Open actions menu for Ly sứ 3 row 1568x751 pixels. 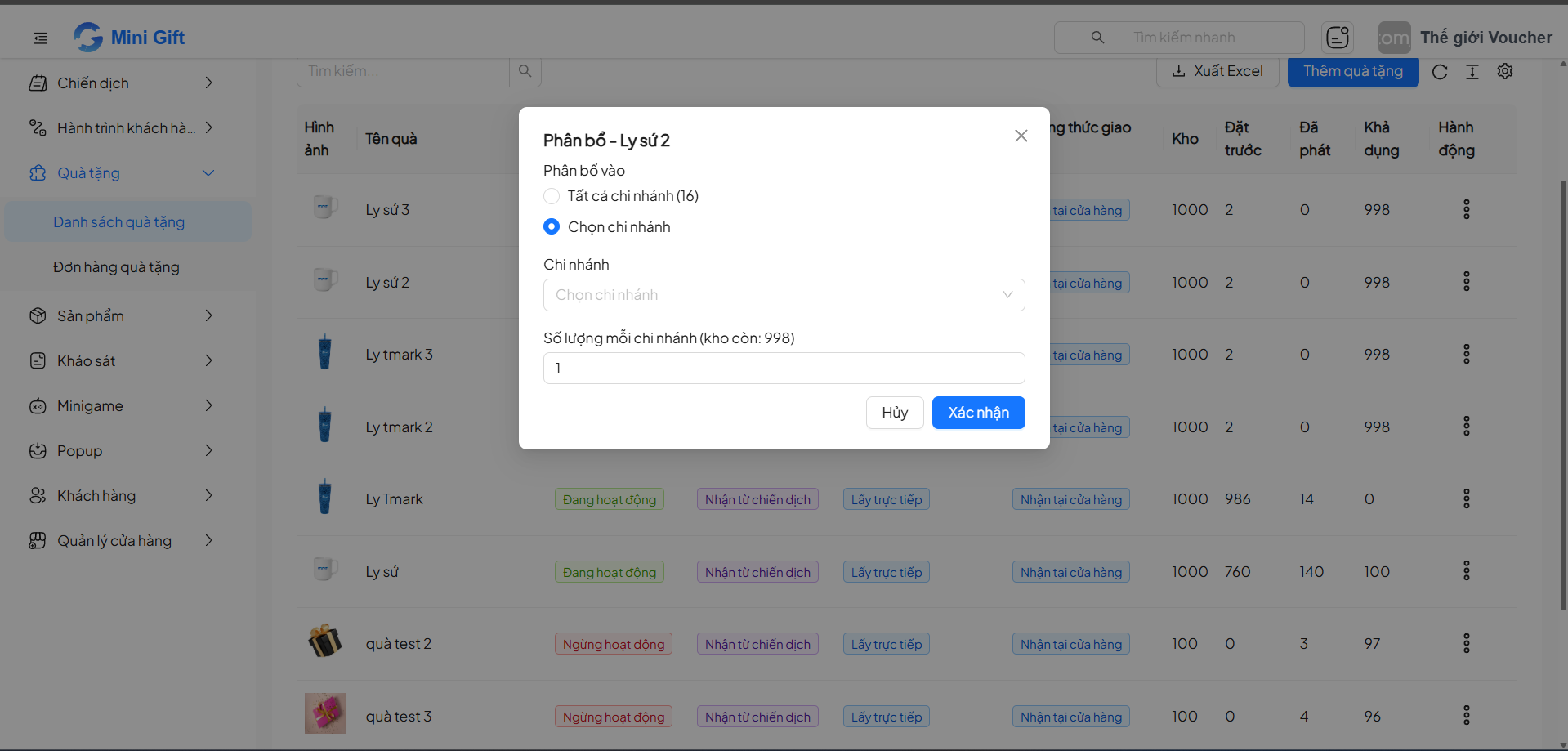point(1467,209)
